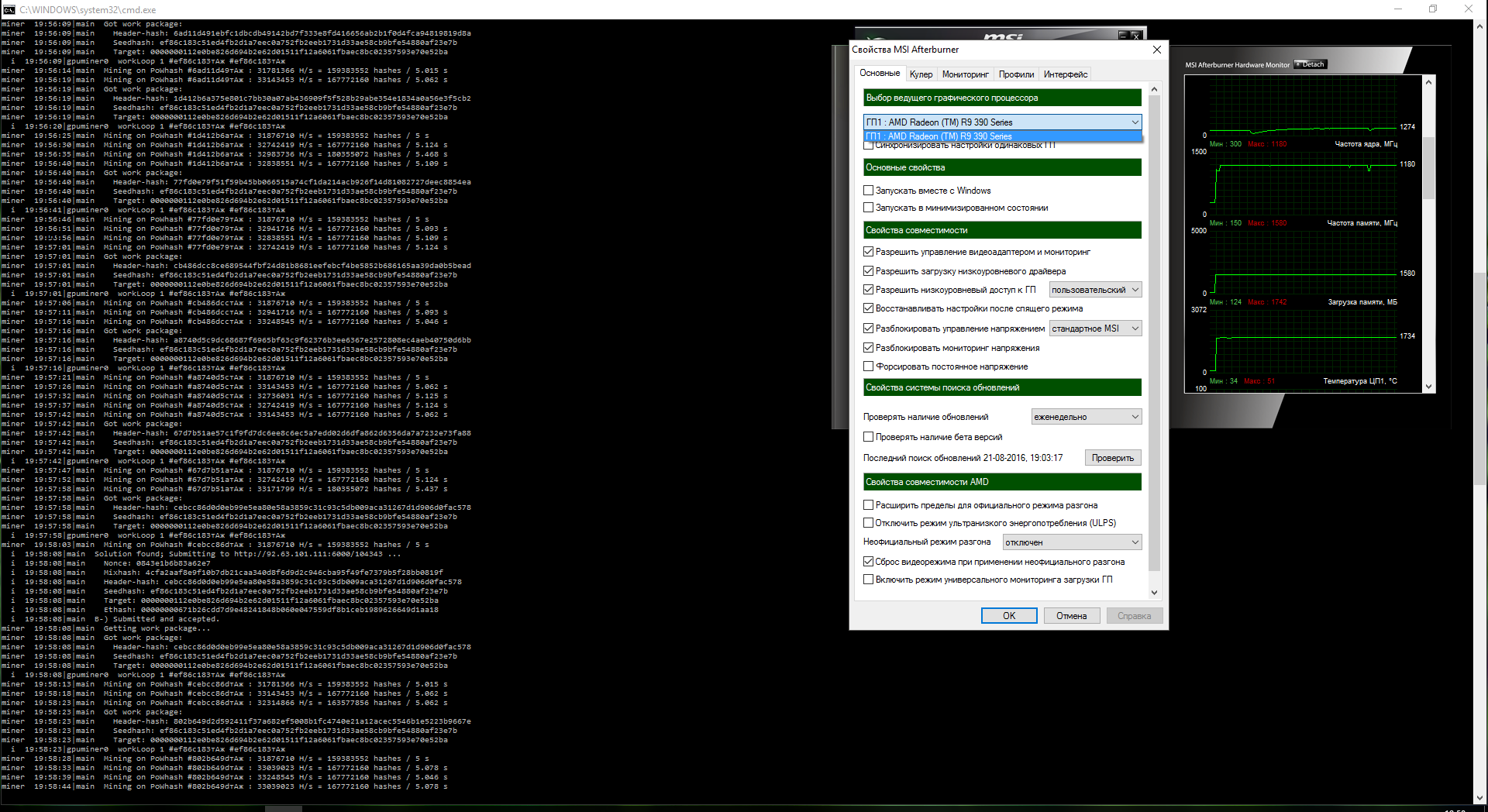Open the 'стандартное MSI' voltage control dropdown

[x=1095, y=329]
